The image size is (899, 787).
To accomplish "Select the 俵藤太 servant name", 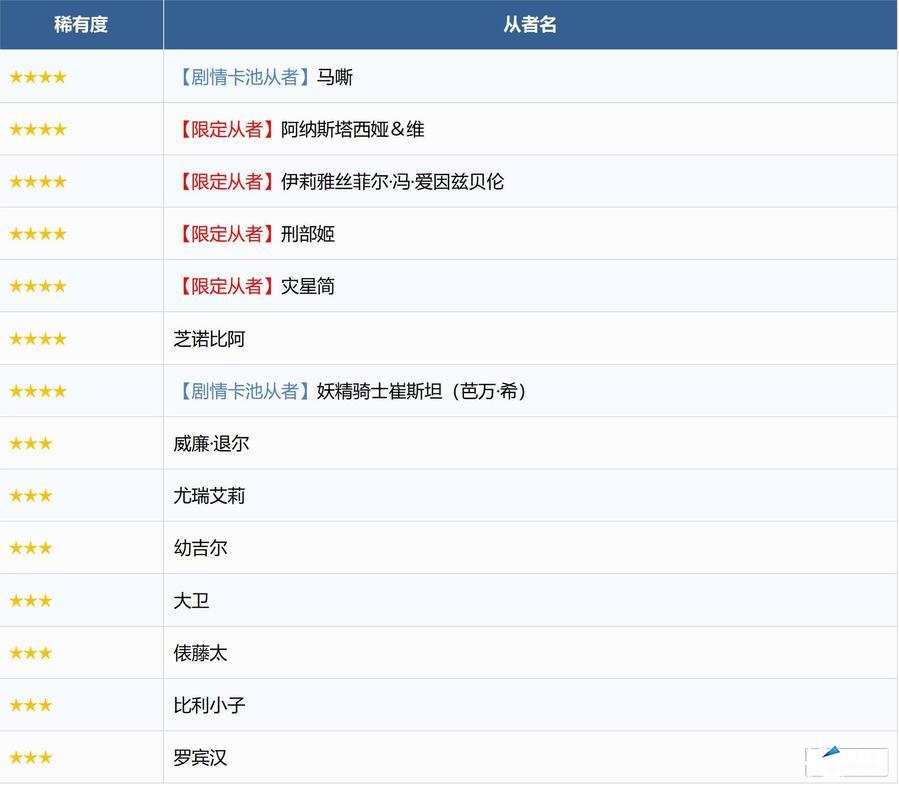I will [200, 653].
